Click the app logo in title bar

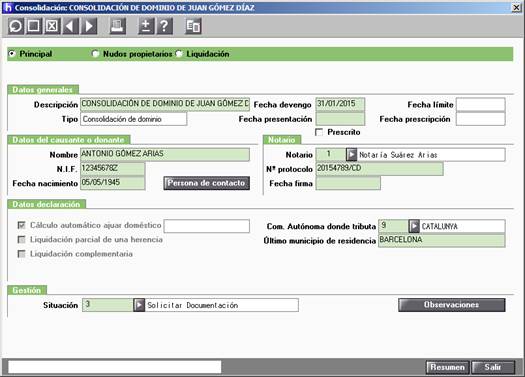(7, 7)
